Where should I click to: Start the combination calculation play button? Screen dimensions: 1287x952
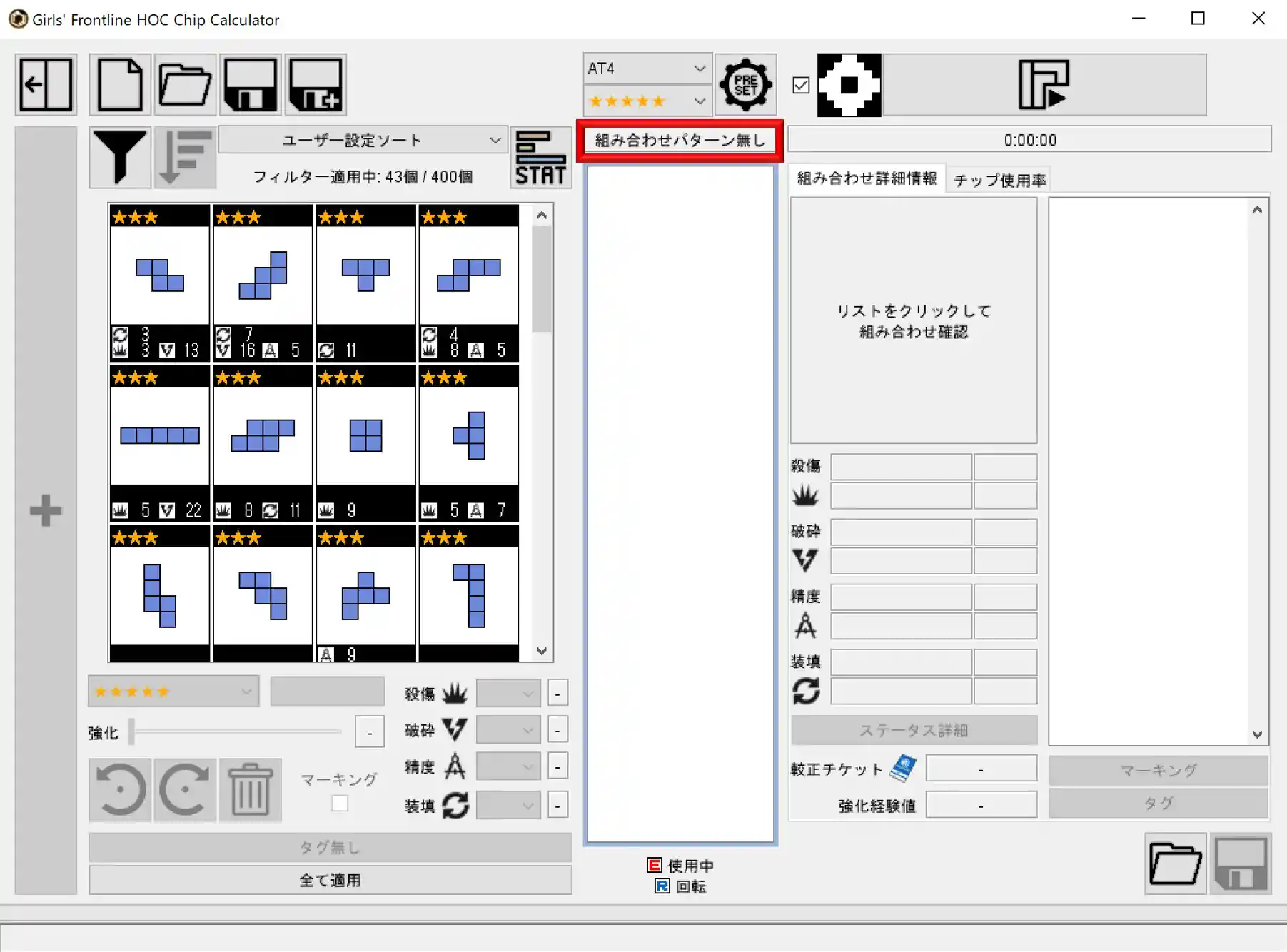[1044, 85]
